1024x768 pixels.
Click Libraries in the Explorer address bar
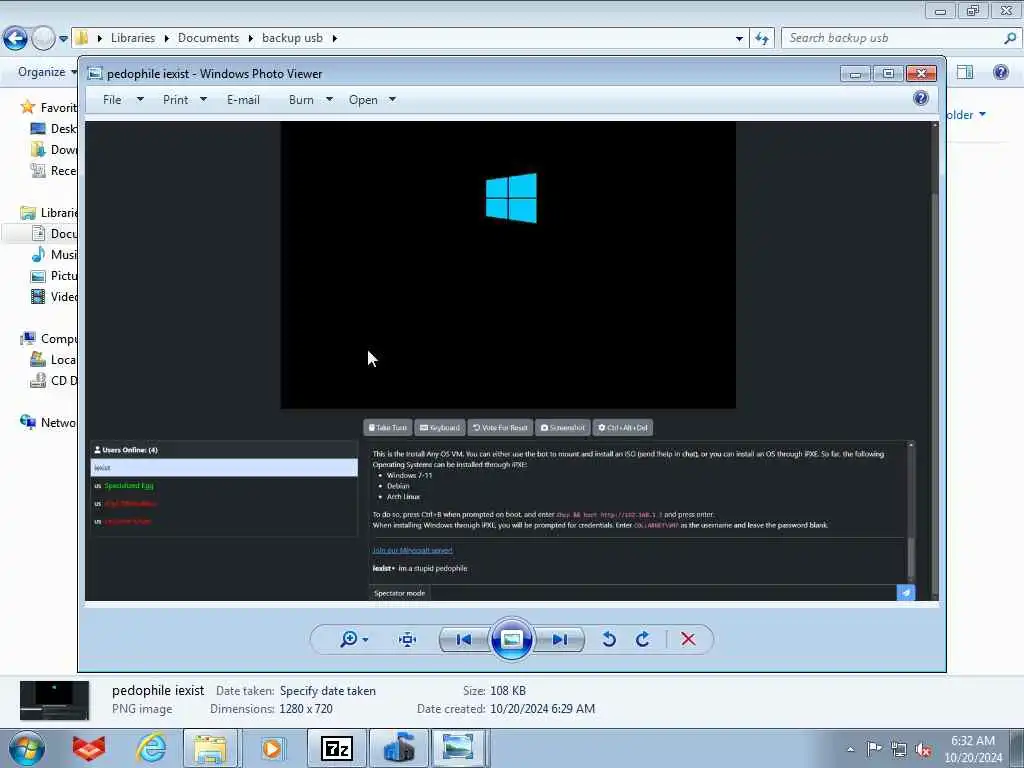point(133,38)
